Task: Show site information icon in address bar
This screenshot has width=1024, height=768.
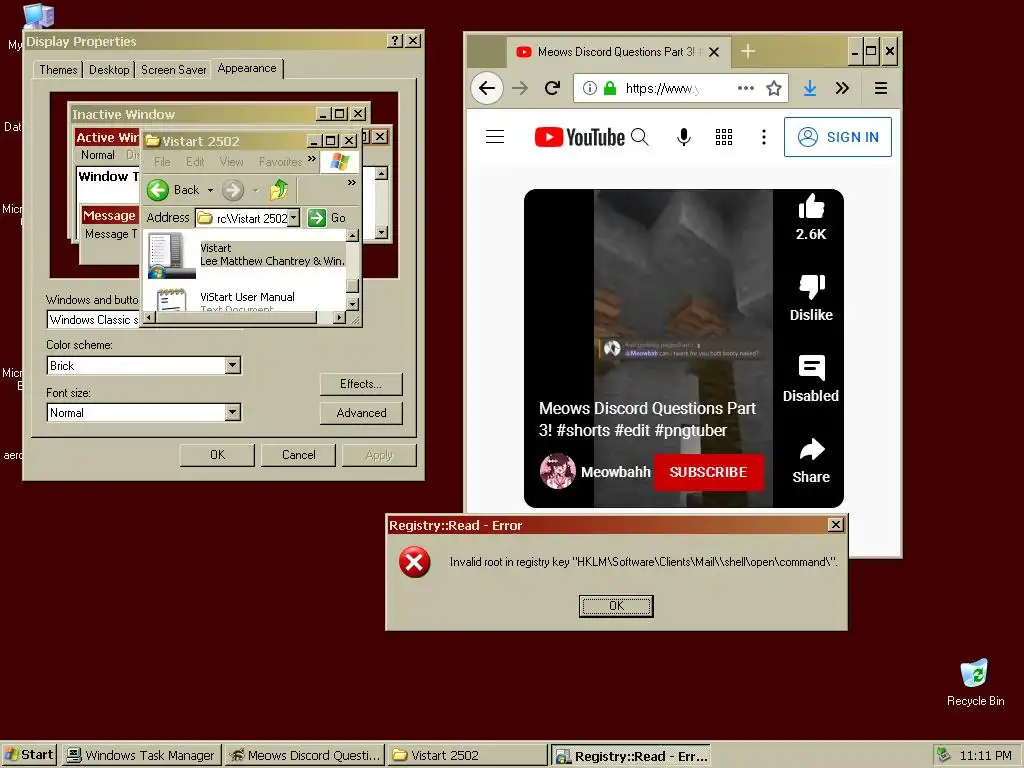Action: tap(589, 88)
